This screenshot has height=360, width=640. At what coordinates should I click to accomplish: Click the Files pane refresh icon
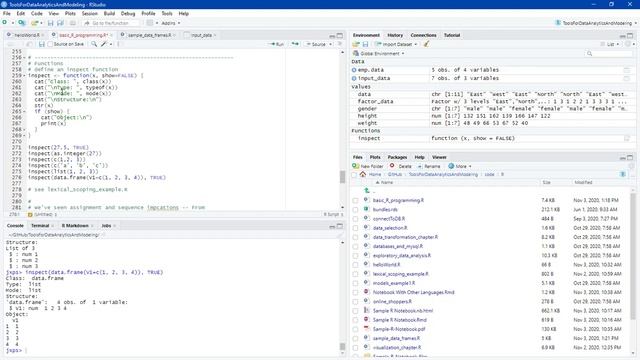(631, 167)
